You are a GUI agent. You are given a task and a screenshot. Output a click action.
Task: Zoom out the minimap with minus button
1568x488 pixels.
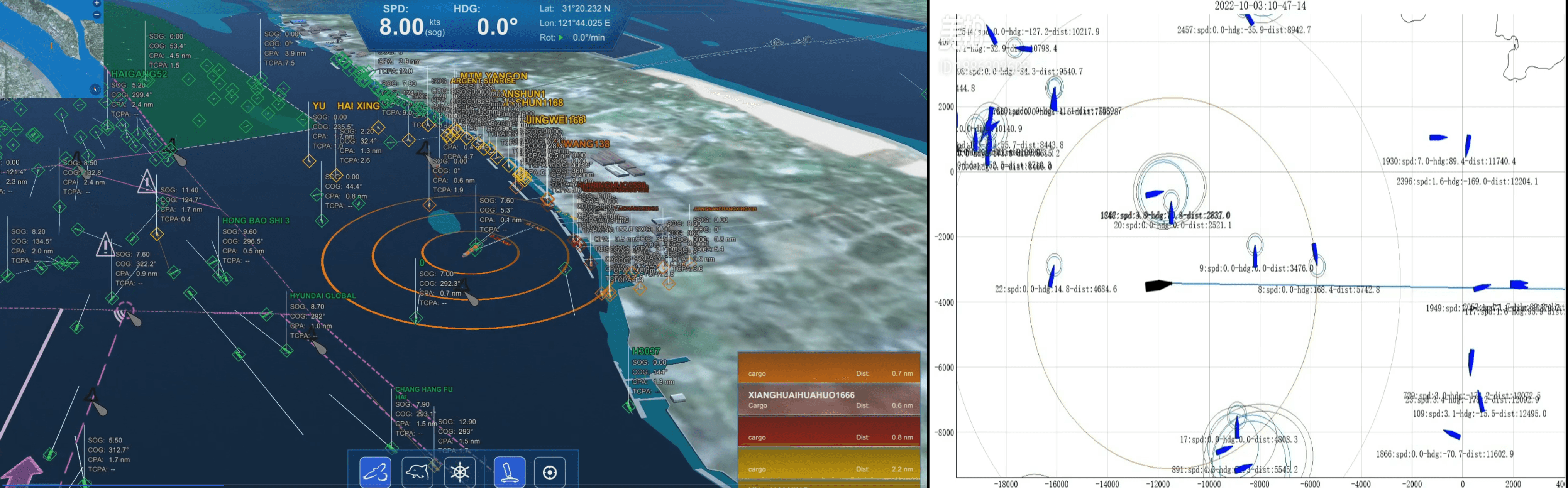click(x=96, y=14)
